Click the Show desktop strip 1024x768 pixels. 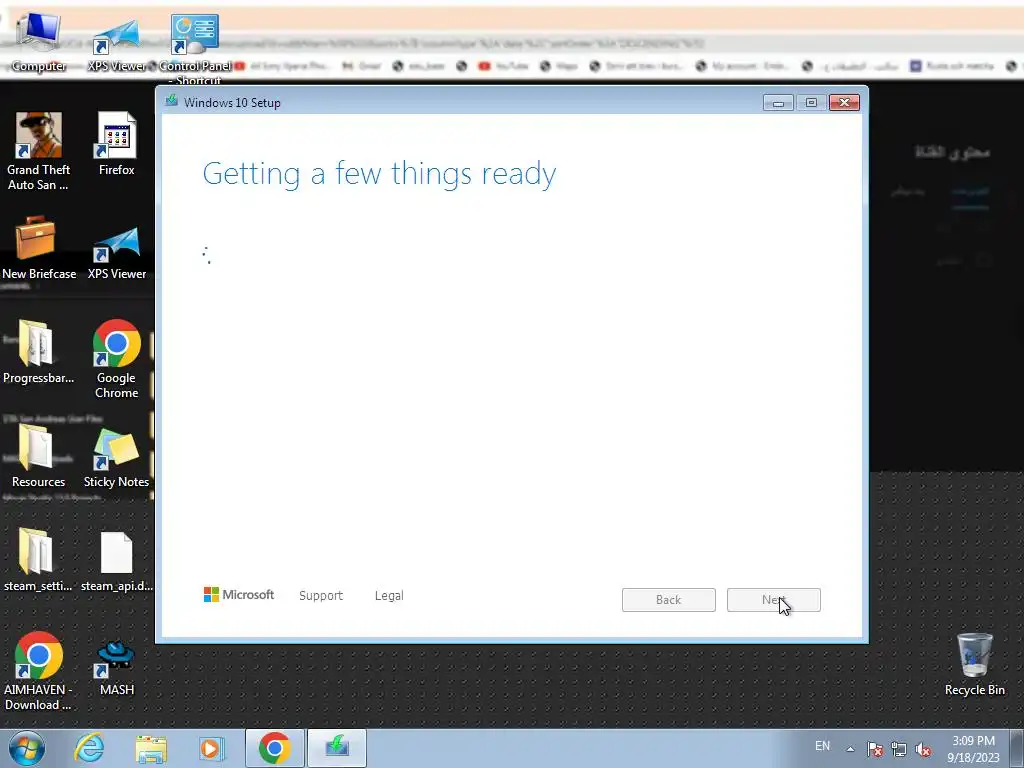pyautogui.click(x=1017, y=748)
